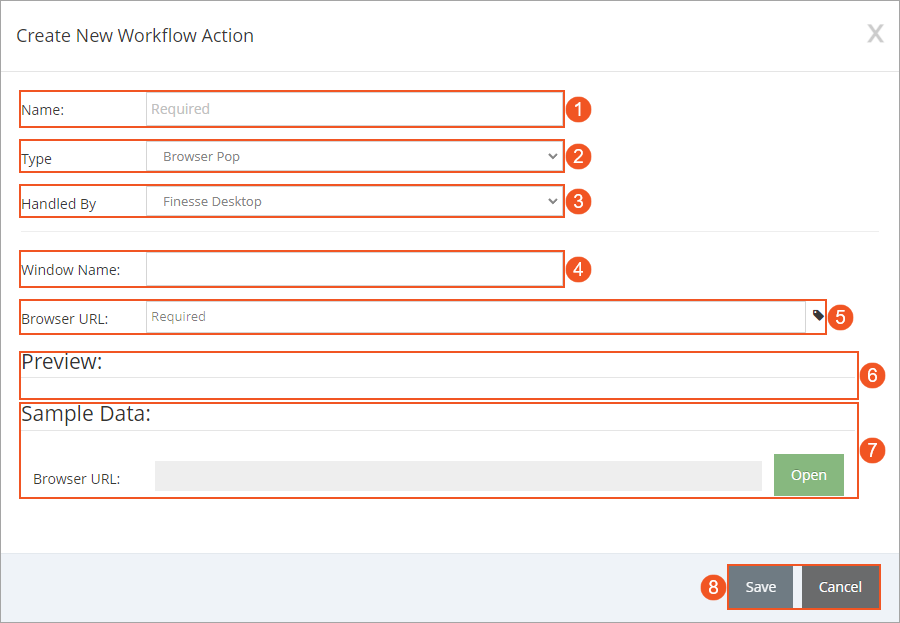Open the variable tag picker beside Browser URL
This screenshot has height=623, width=900.
coord(818,316)
